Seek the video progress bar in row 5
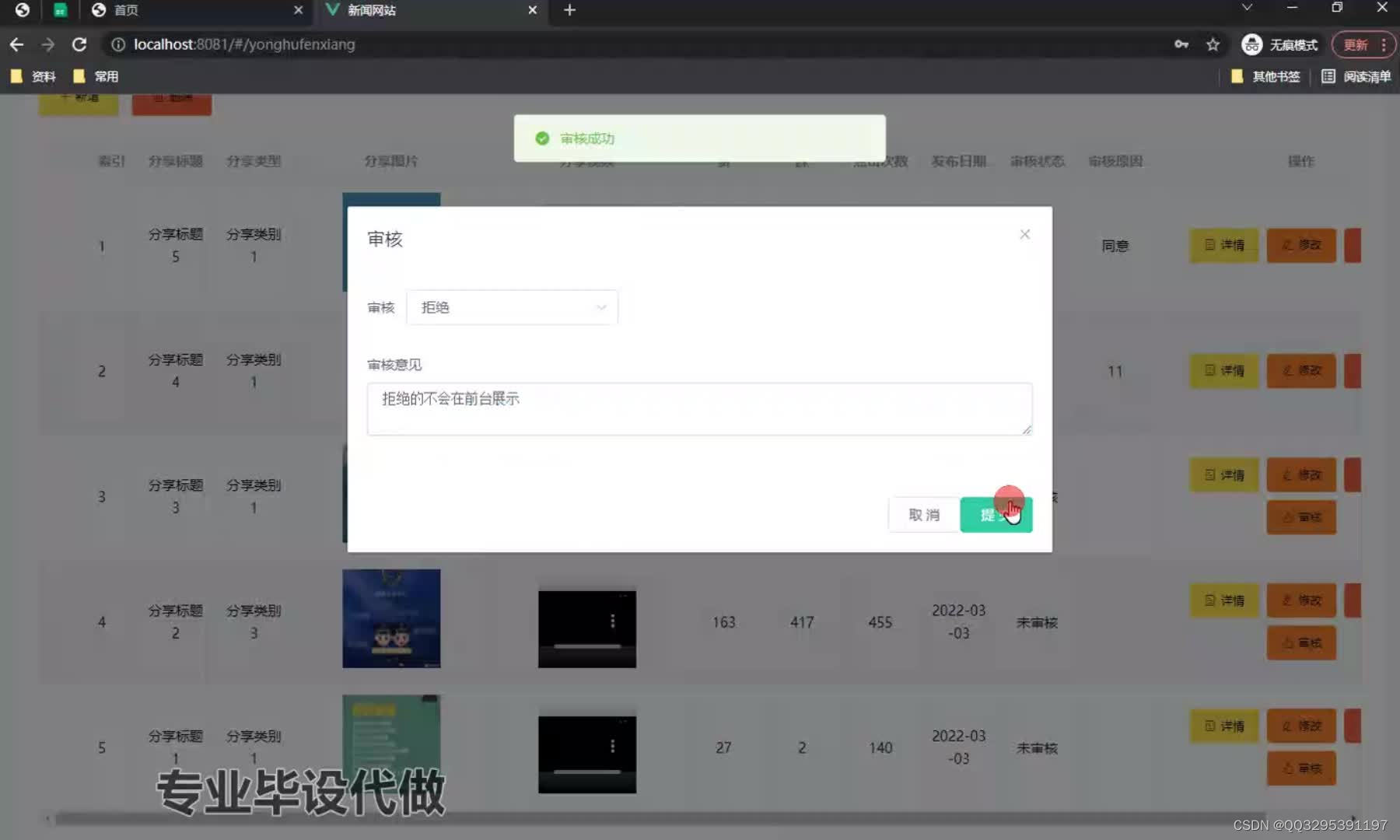The image size is (1400, 840). pos(587,772)
